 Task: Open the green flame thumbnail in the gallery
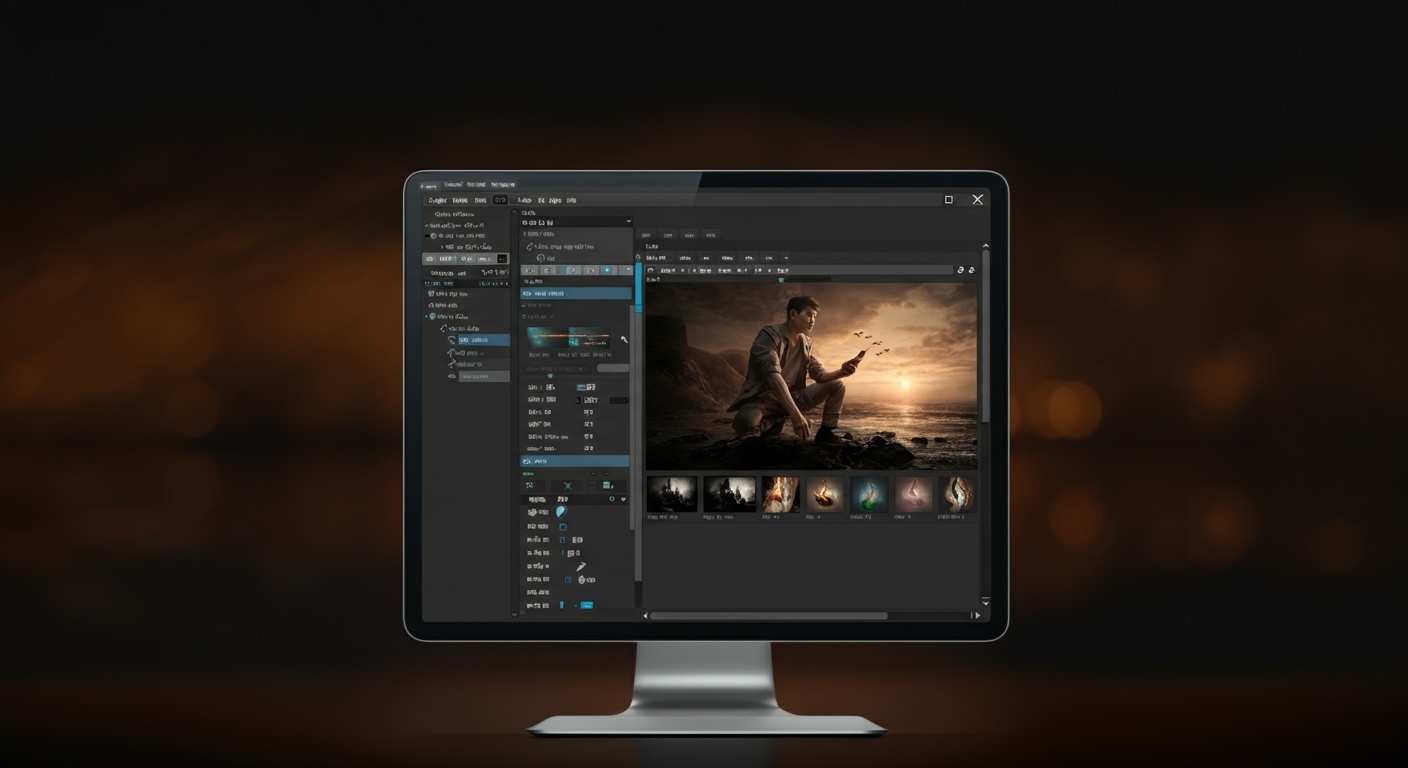(x=870, y=494)
